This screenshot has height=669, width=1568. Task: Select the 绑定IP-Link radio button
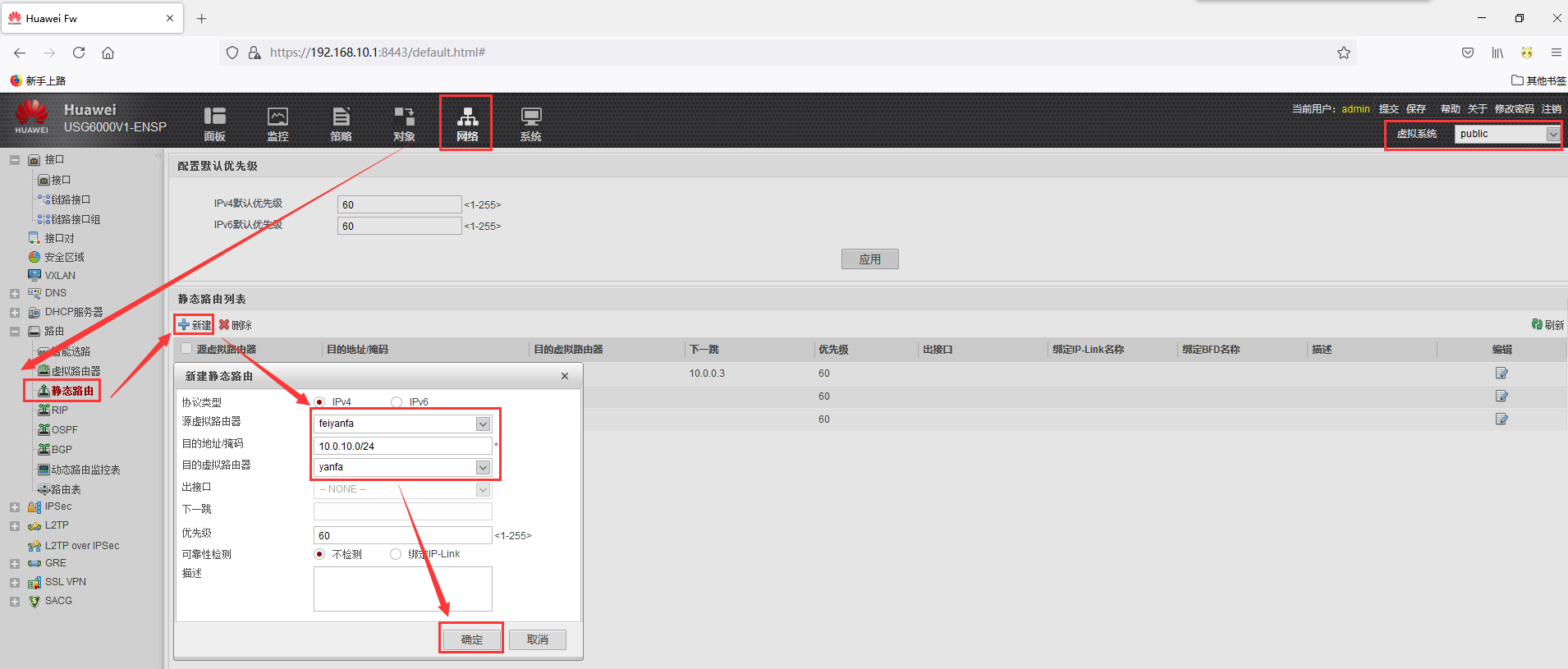pyautogui.click(x=396, y=554)
